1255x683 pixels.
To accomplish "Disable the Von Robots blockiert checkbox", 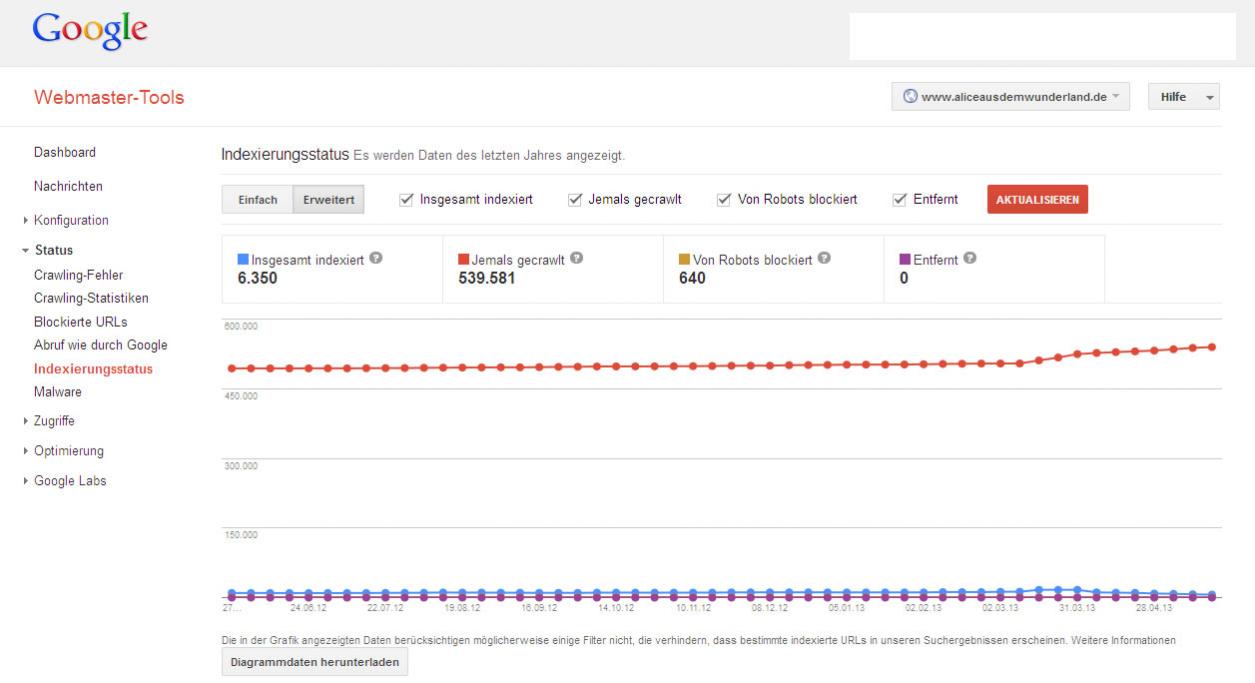I will (x=724, y=200).
